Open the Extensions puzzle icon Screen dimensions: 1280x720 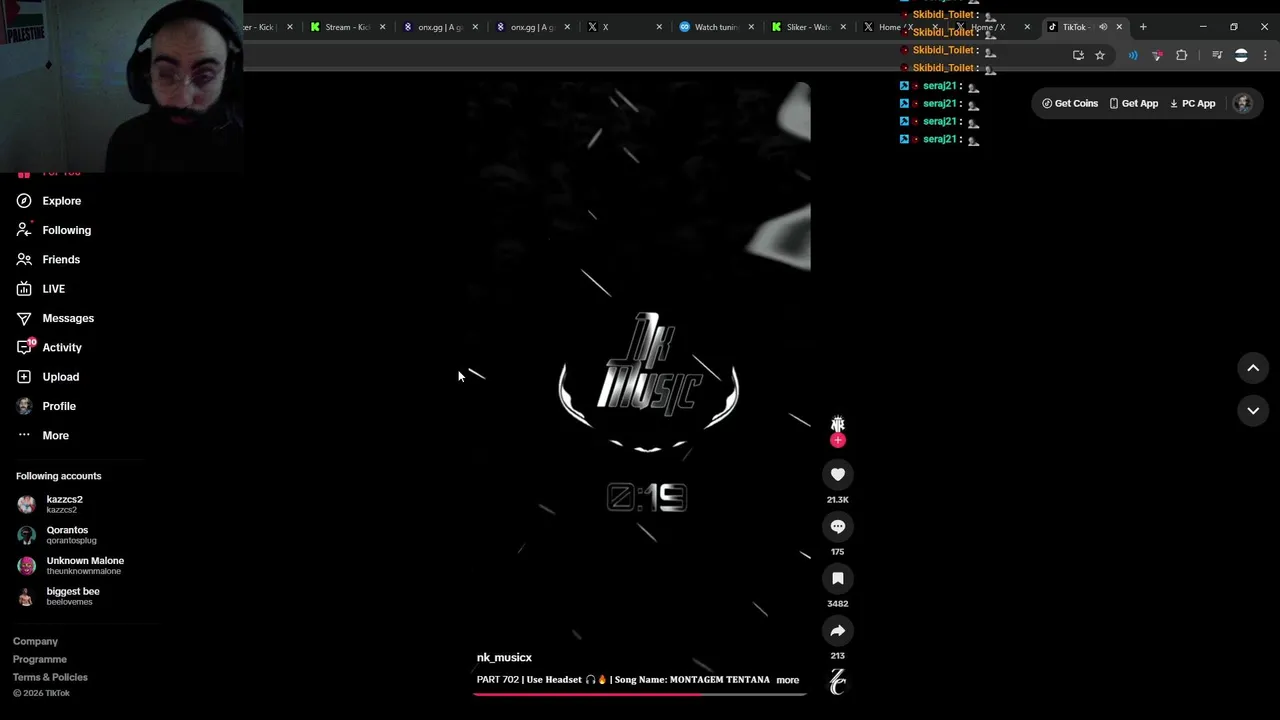(x=1182, y=55)
